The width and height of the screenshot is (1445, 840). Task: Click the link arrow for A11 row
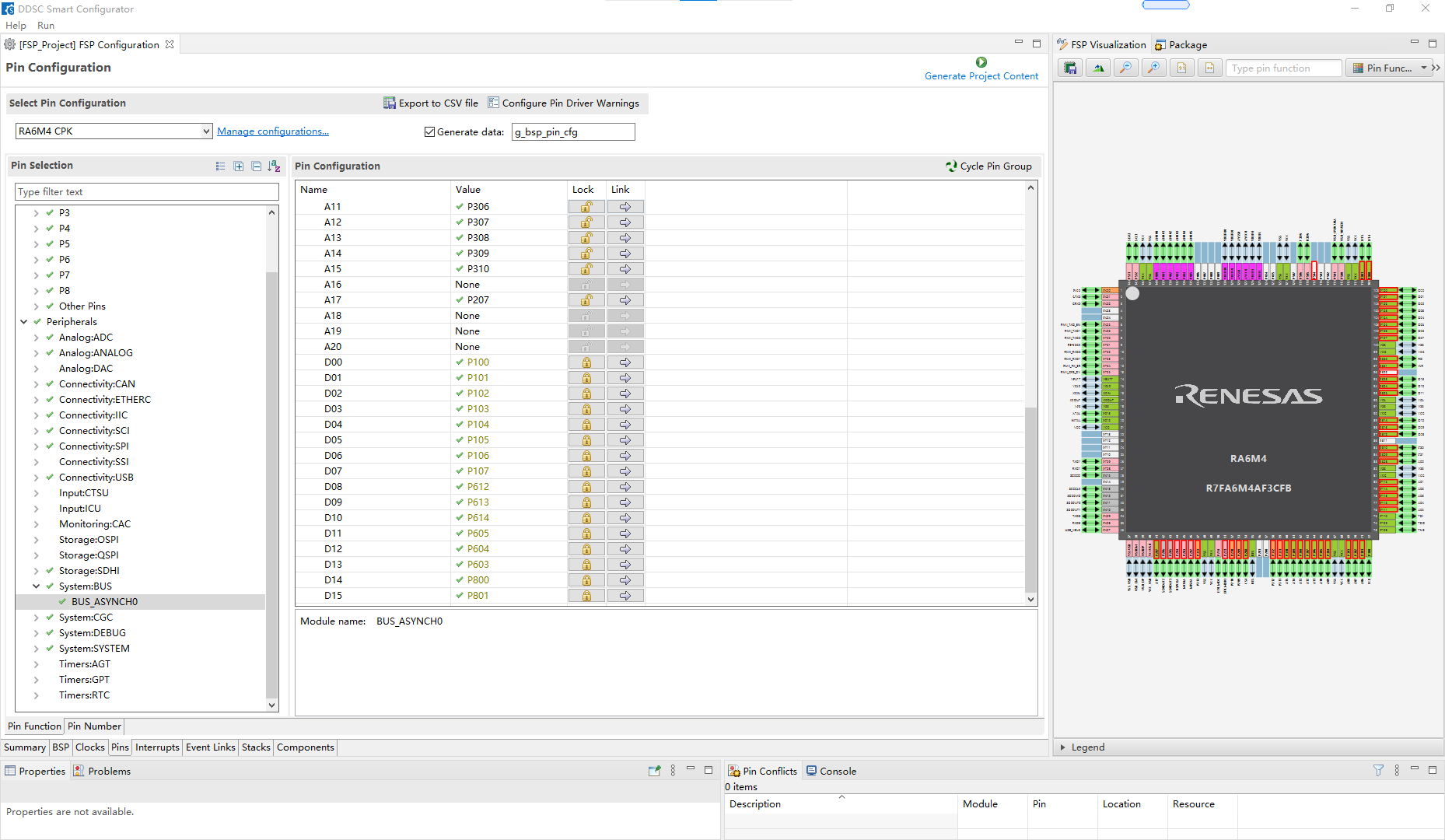pyautogui.click(x=625, y=207)
